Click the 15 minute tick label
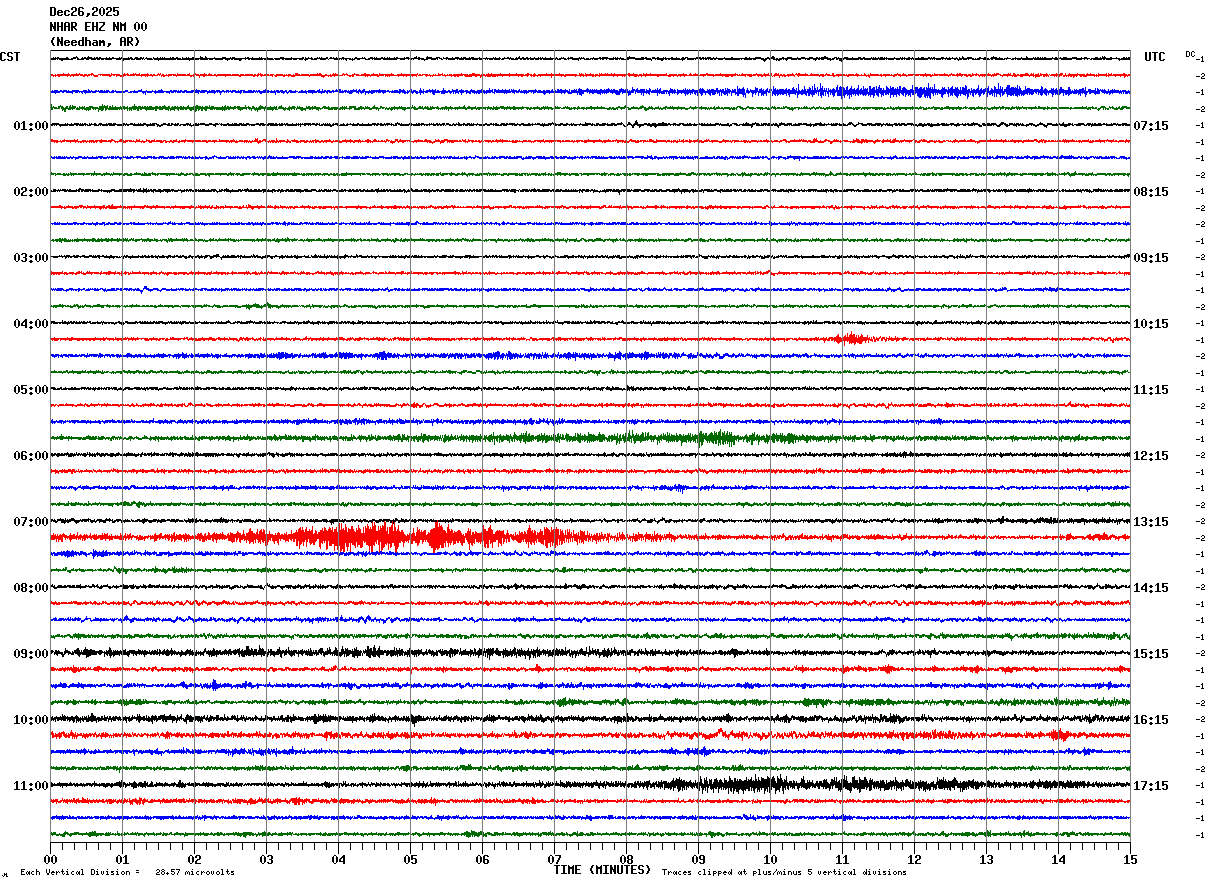1210x886 pixels. 1130,859
